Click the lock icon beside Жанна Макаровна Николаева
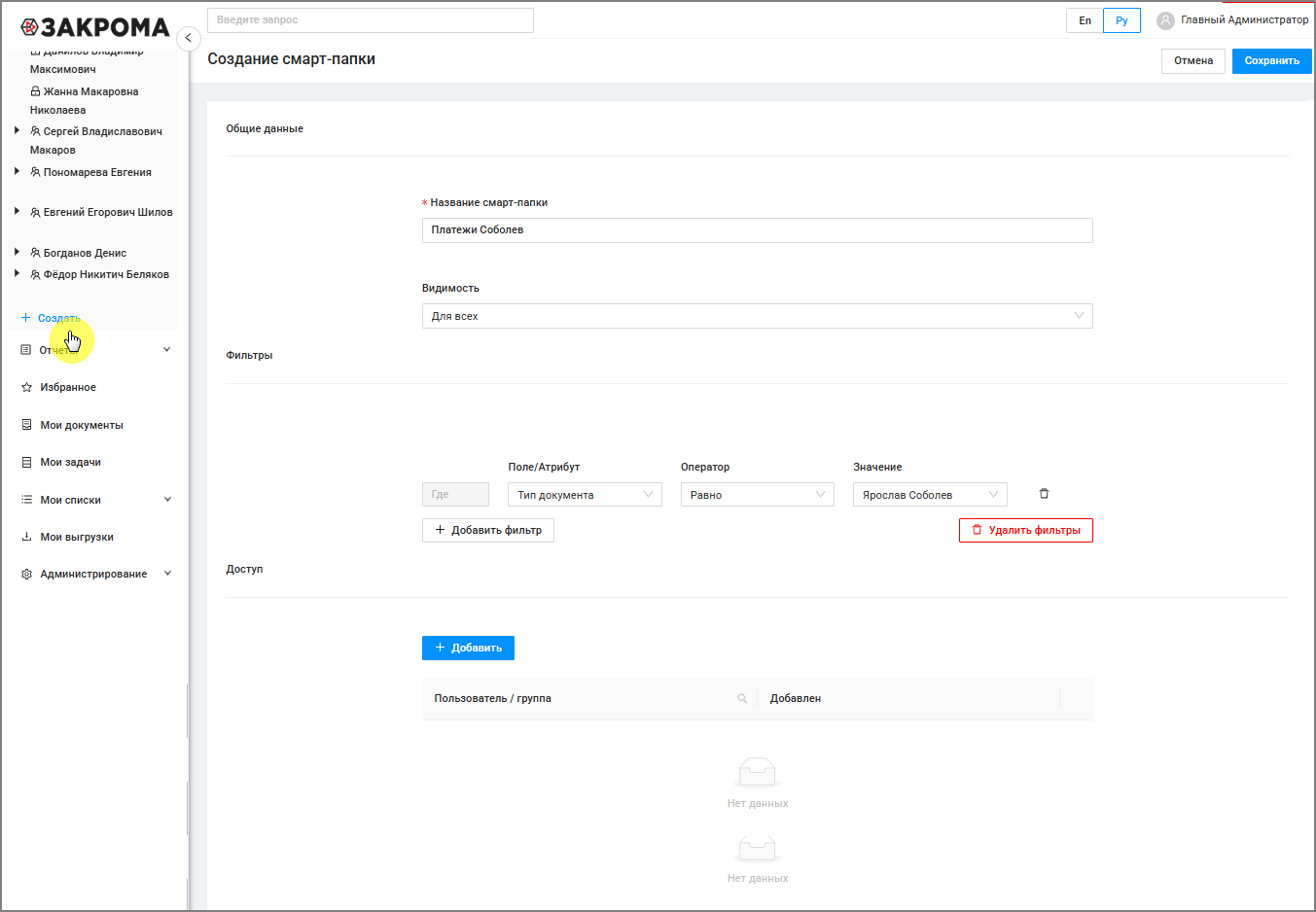The image size is (1316, 912). (35, 91)
